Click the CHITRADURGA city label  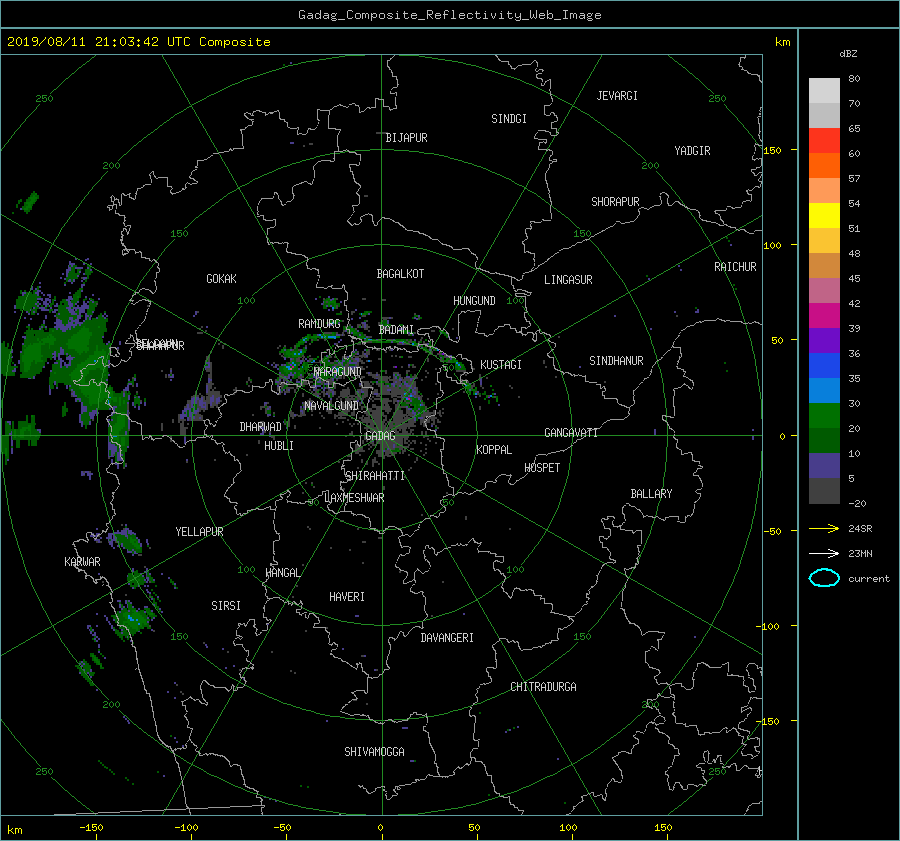(x=543, y=687)
